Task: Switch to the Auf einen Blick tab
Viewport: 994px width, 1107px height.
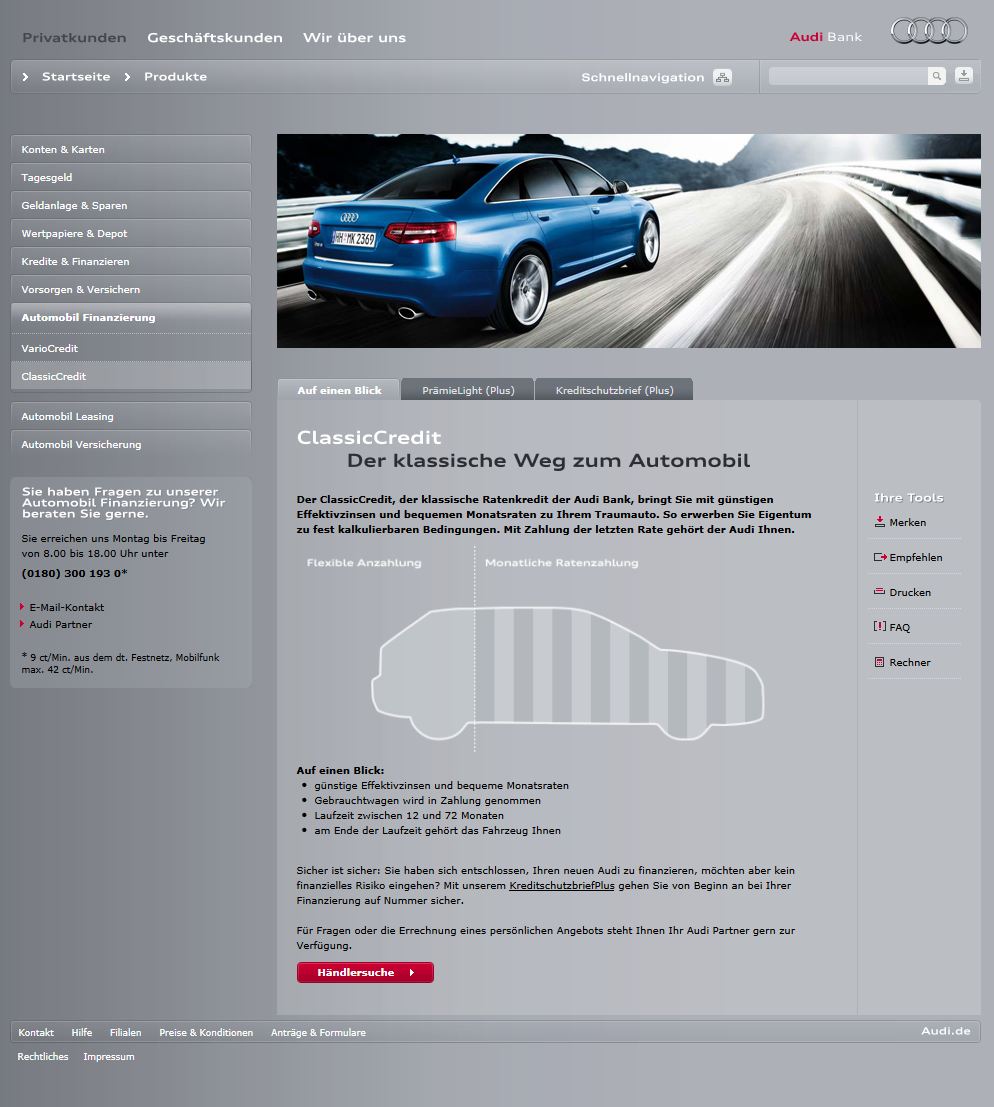Action: click(339, 390)
